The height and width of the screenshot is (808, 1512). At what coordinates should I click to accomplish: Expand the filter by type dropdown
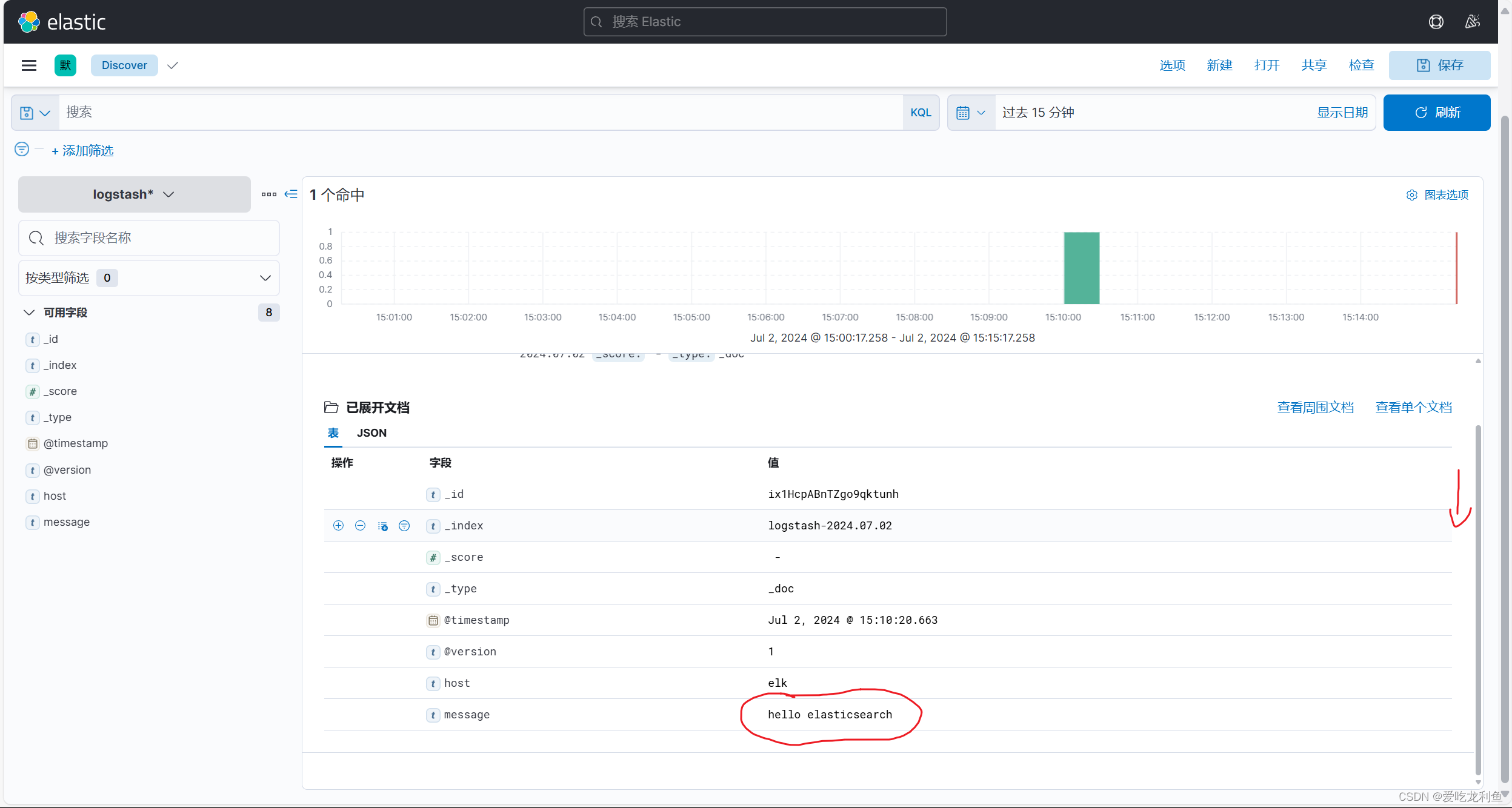(x=148, y=278)
